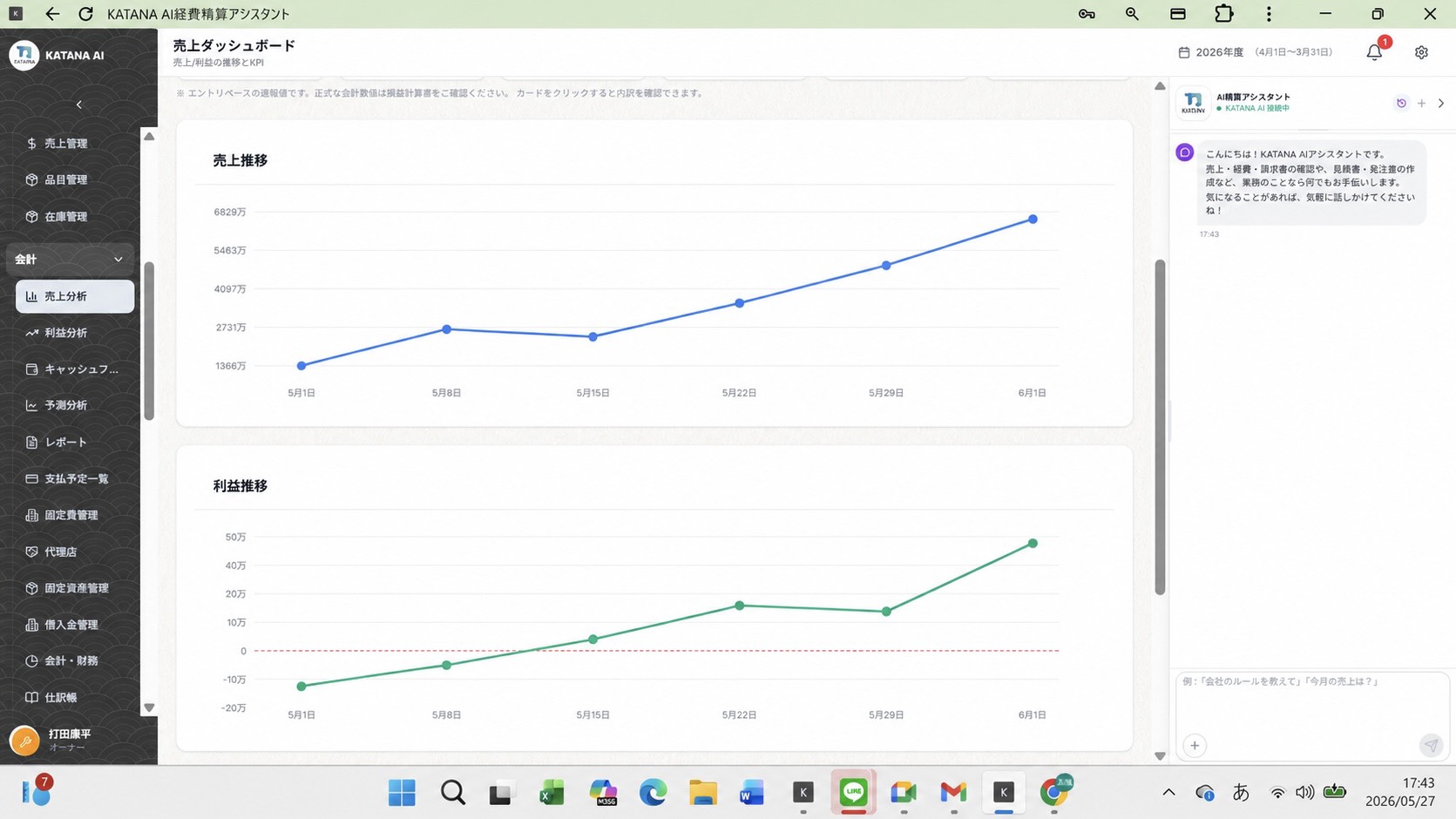
Task: Open chat history icon in assistant header
Action: (x=1401, y=103)
